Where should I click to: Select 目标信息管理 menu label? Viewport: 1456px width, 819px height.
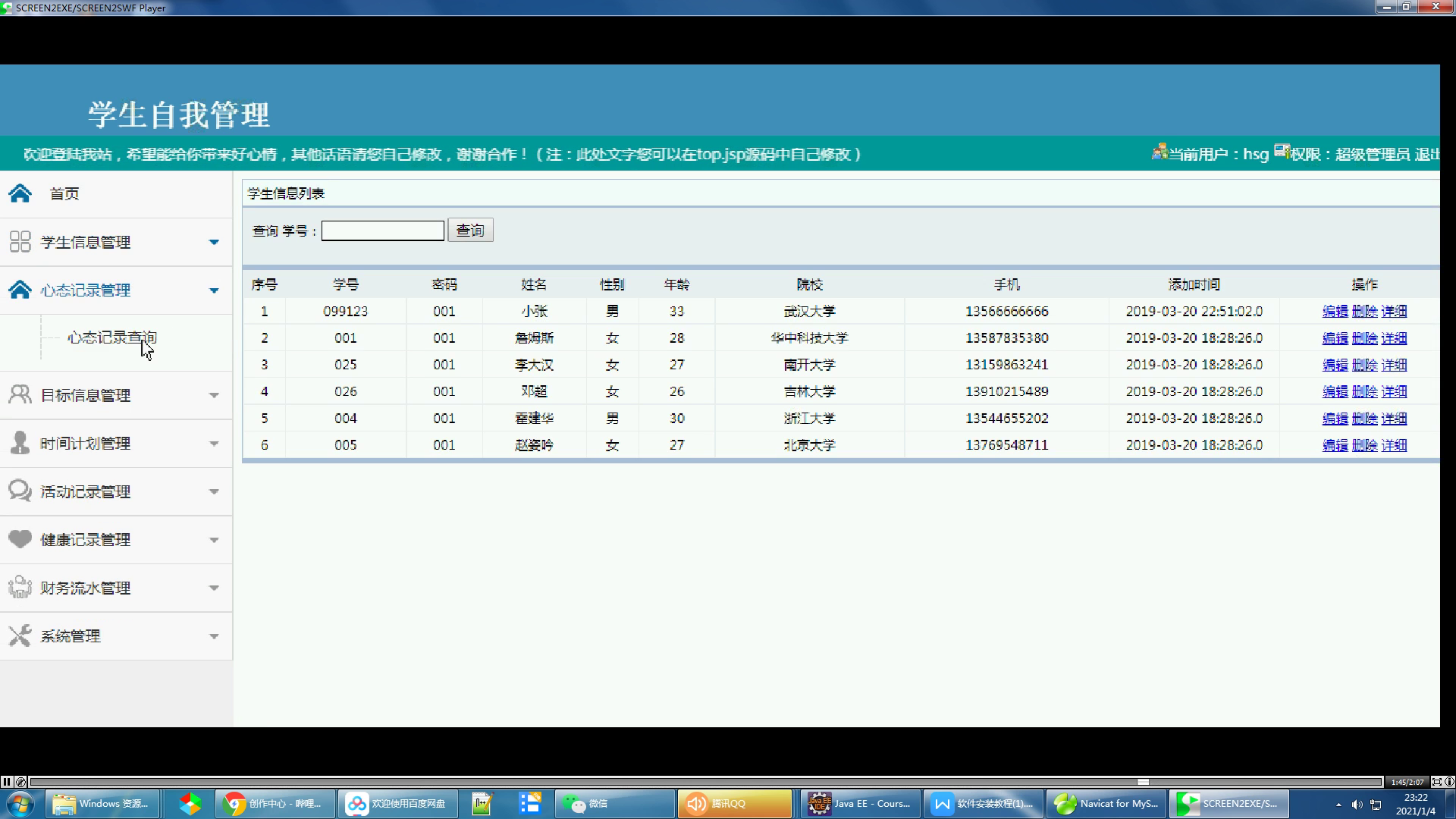pos(86,395)
